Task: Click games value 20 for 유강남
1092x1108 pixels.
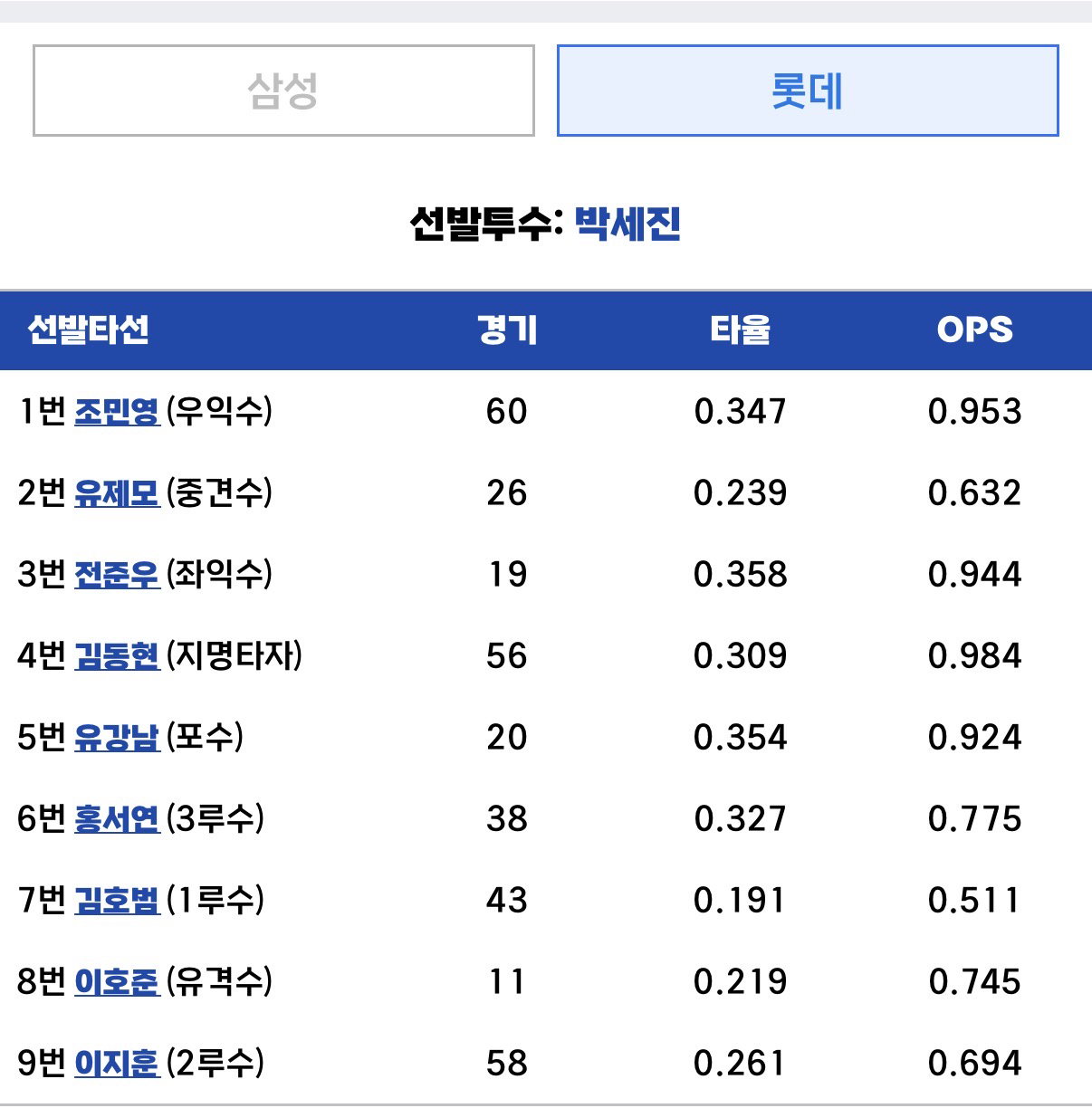Action: click(x=507, y=738)
